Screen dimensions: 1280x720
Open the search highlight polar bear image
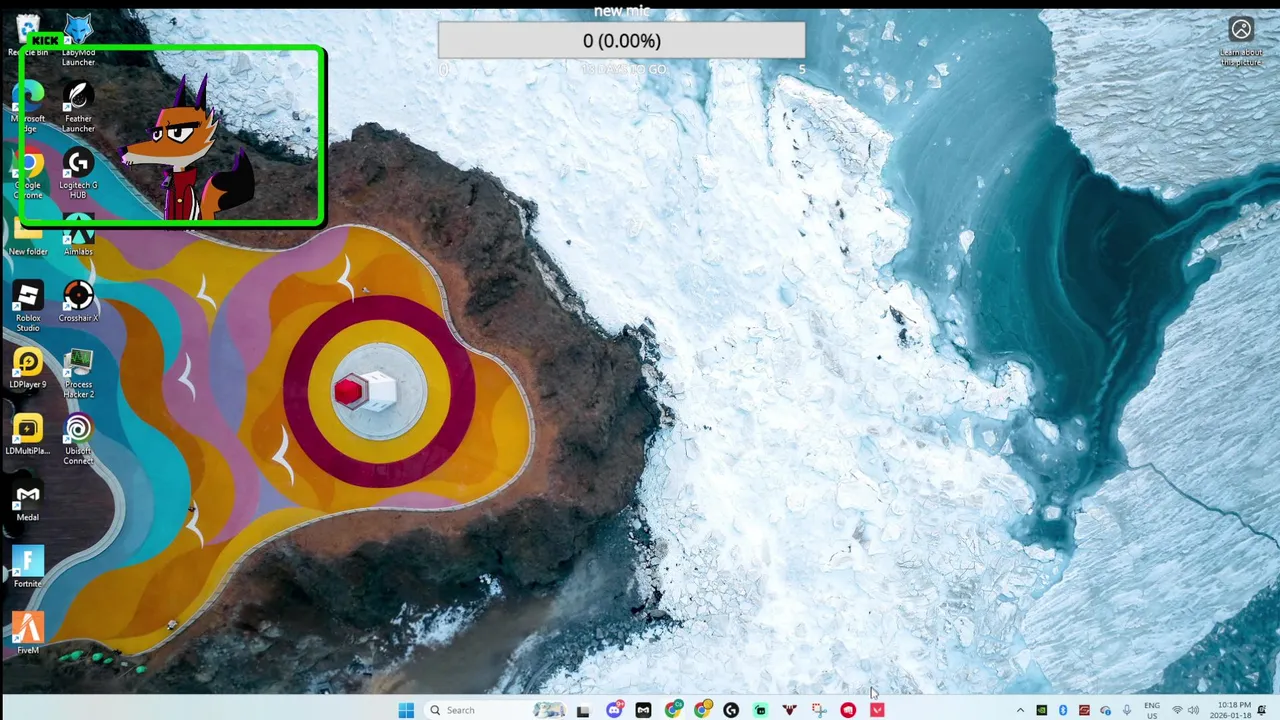pyautogui.click(x=549, y=710)
